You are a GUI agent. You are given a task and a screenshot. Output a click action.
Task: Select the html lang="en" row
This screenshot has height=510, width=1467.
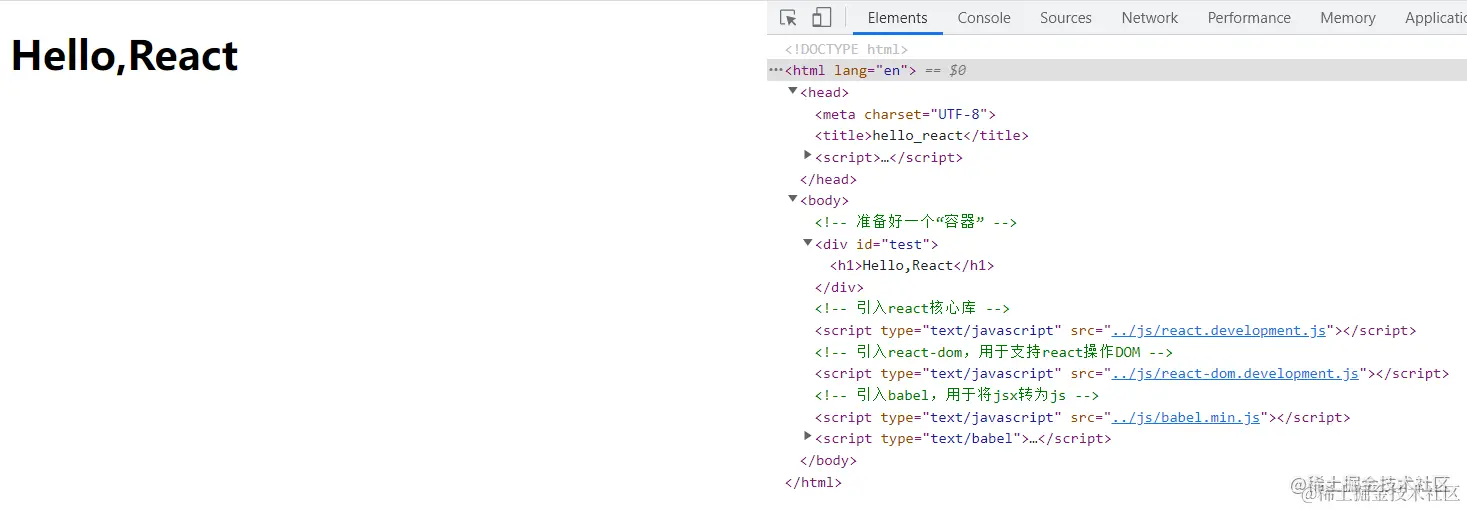[1117, 70]
